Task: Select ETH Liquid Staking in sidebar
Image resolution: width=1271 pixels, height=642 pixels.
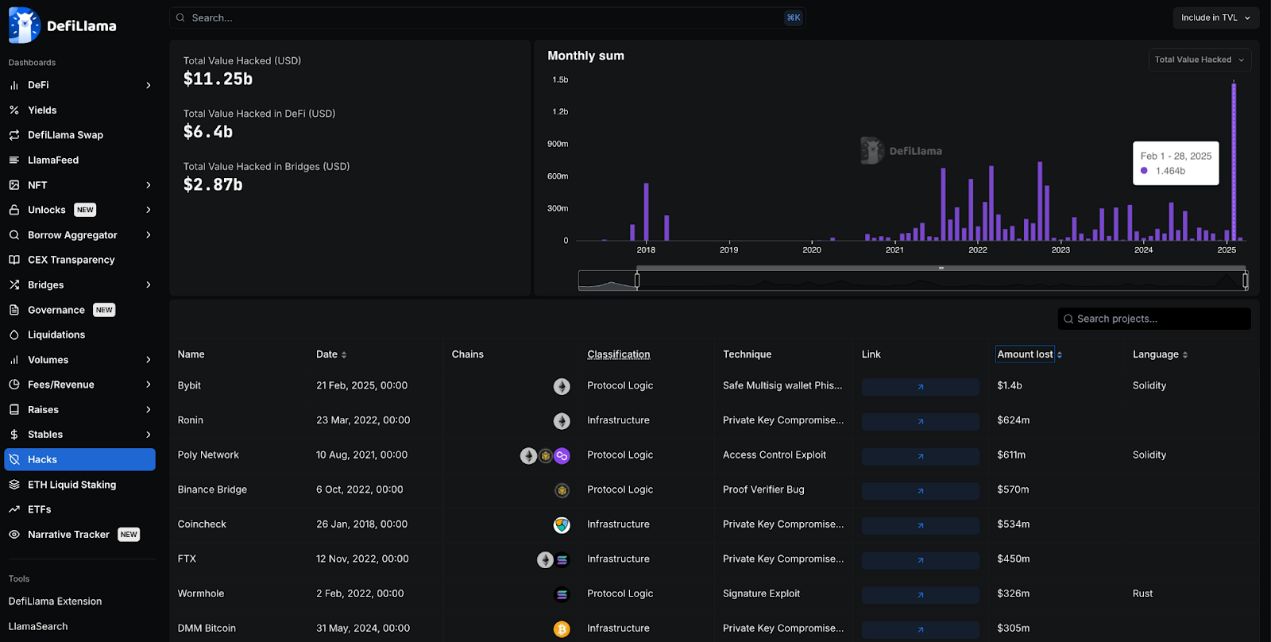Action: (x=72, y=485)
